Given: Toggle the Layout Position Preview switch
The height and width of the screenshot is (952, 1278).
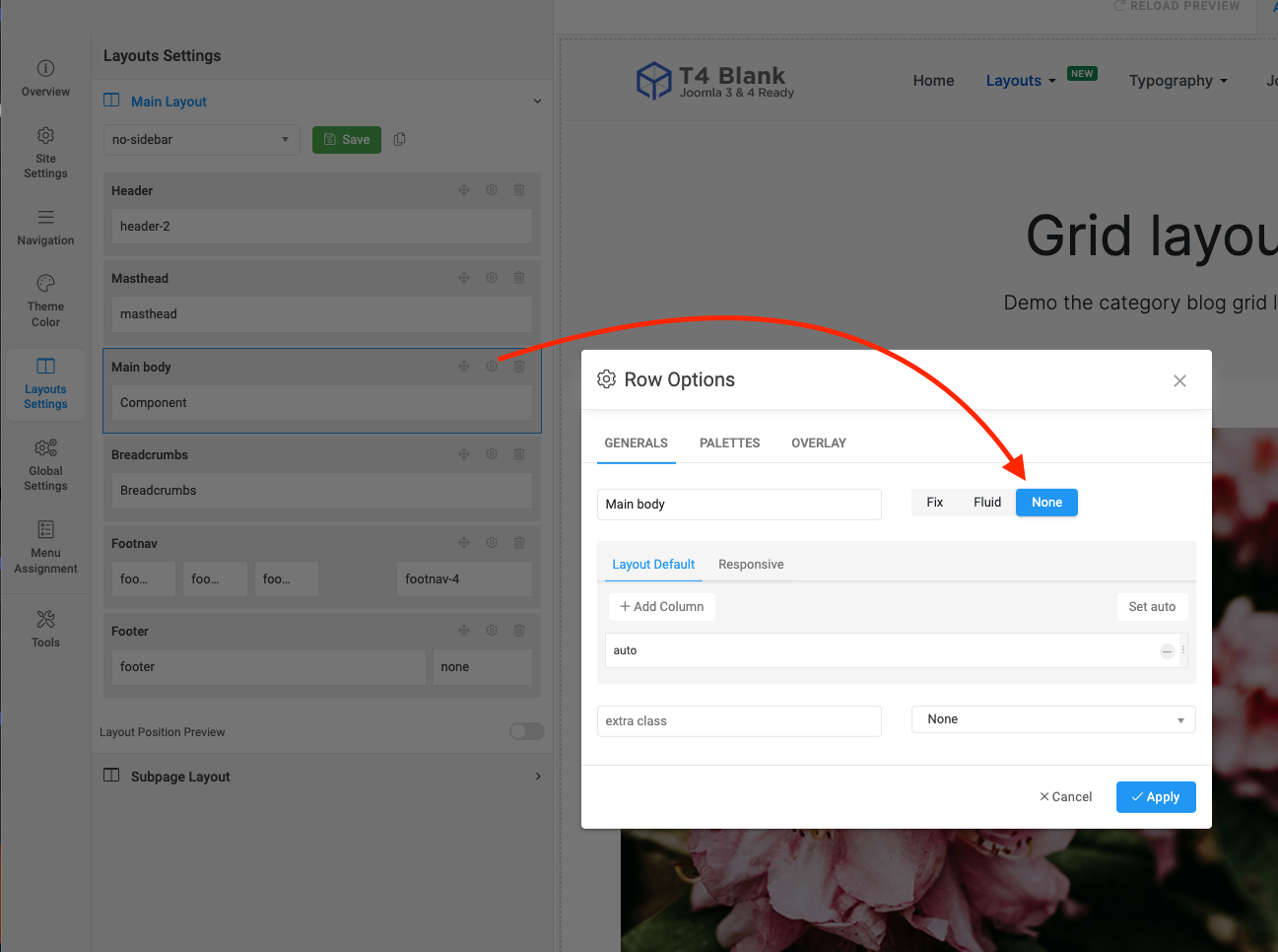Looking at the screenshot, I should pos(526,731).
